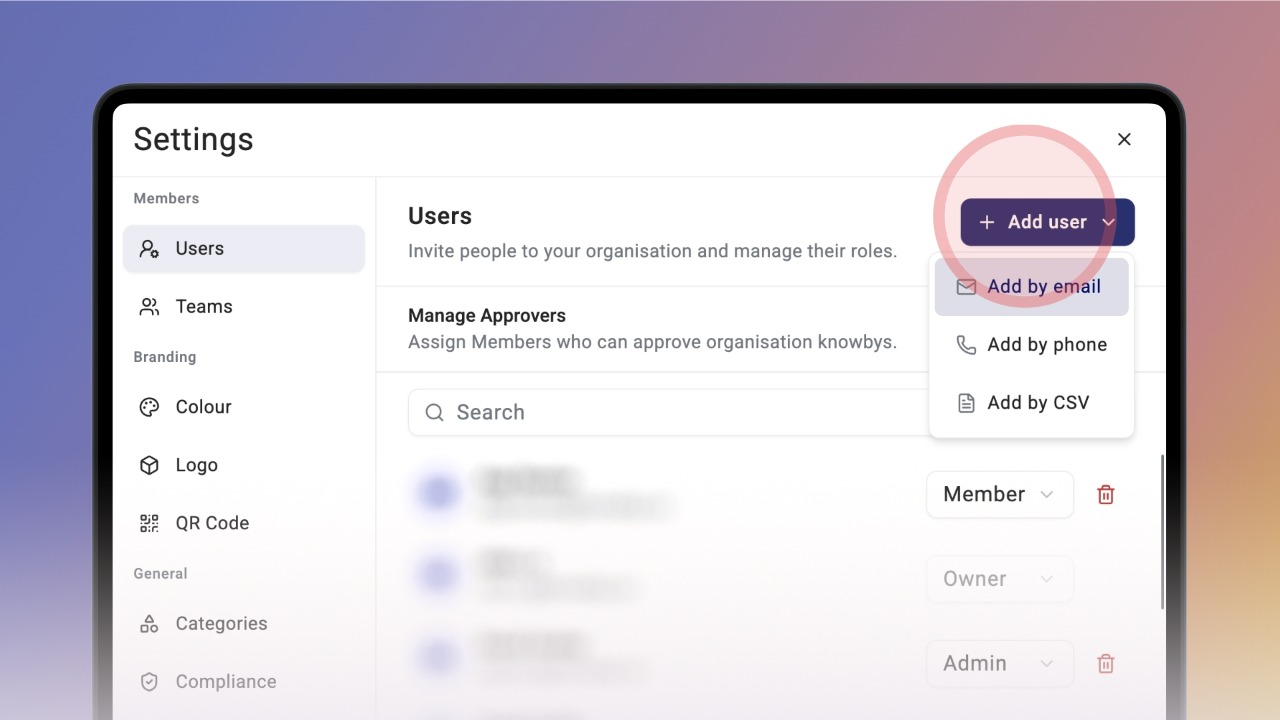Click the Categories shapes icon
Screen dimensions: 1280x720
pos(149,624)
